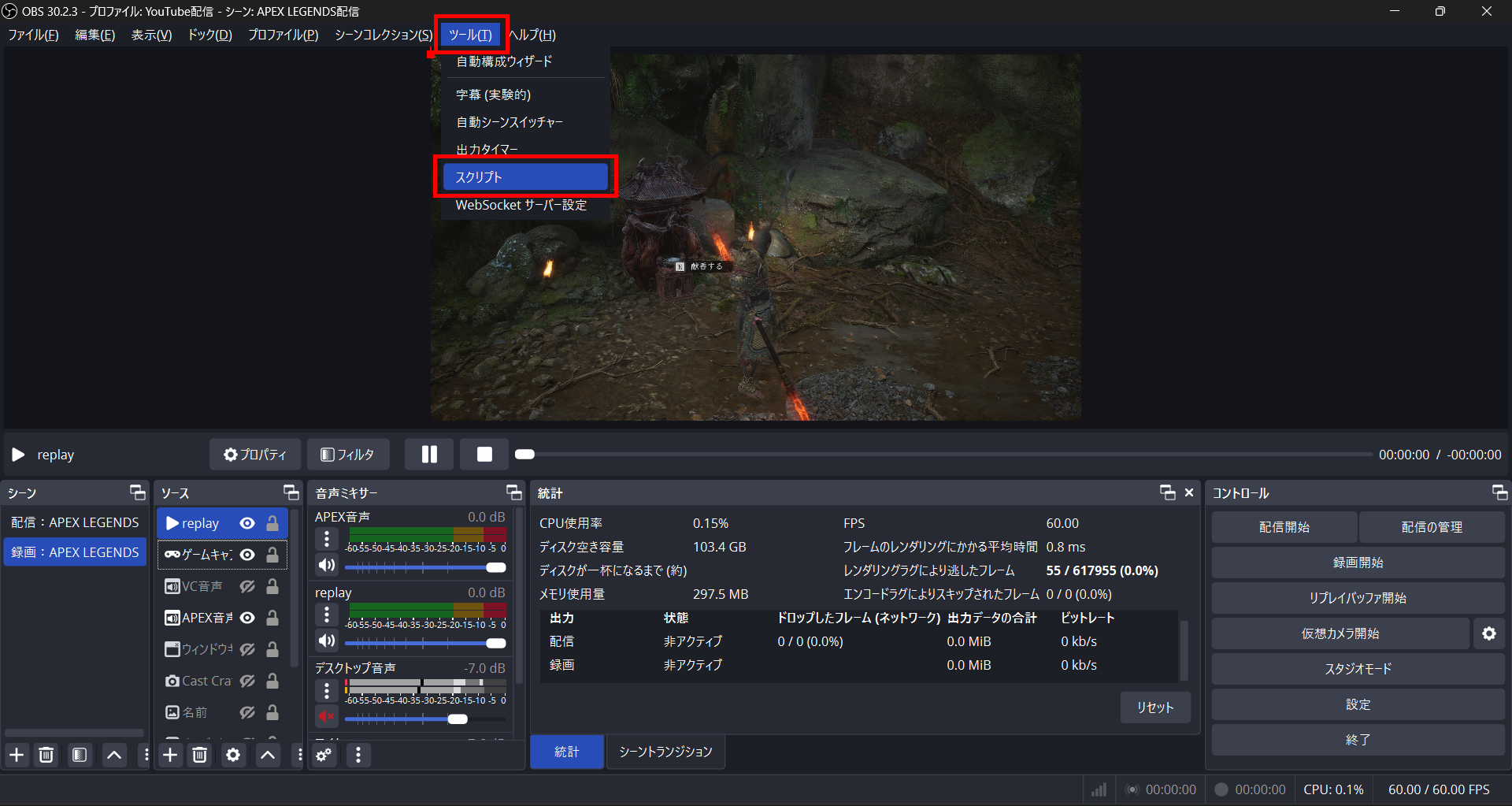Float the ソース dock panel
This screenshot has width=1512, height=806.
pos(291,492)
